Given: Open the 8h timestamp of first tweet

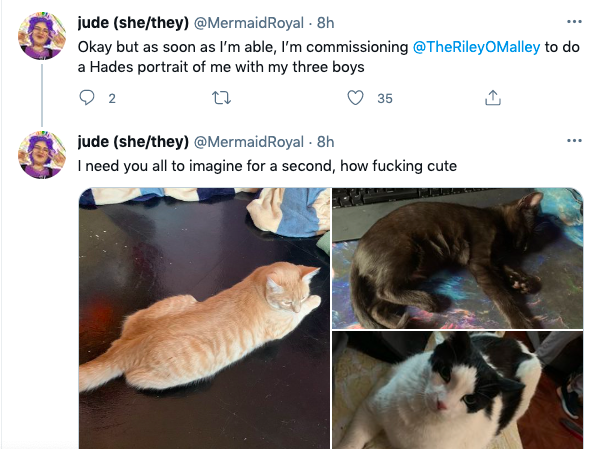Looking at the screenshot, I should [x=326, y=23].
